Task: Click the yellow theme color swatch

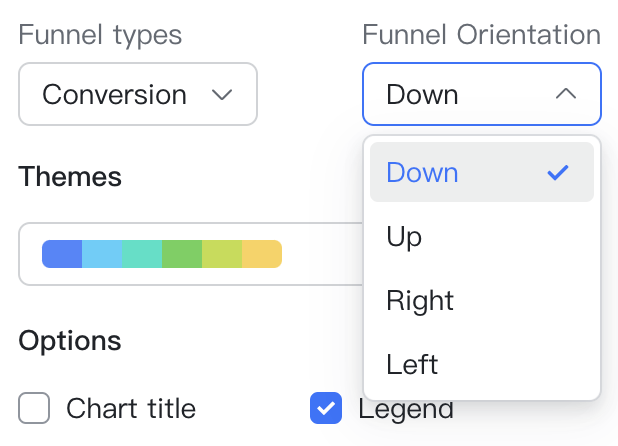Action: coord(262,254)
